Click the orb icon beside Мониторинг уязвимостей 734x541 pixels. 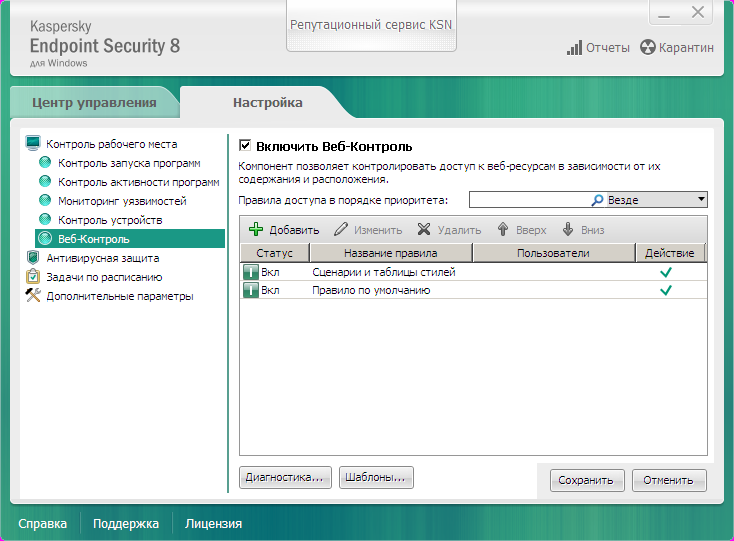pyautogui.click(x=45, y=201)
